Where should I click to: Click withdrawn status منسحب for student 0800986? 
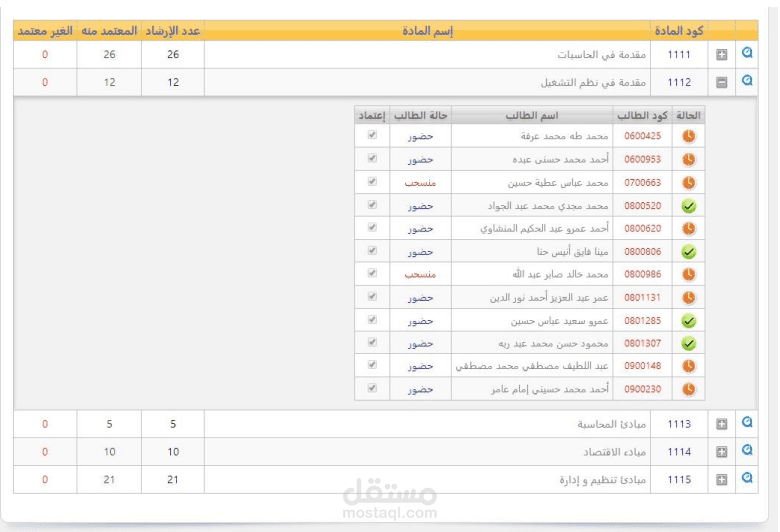click(420, 275)
